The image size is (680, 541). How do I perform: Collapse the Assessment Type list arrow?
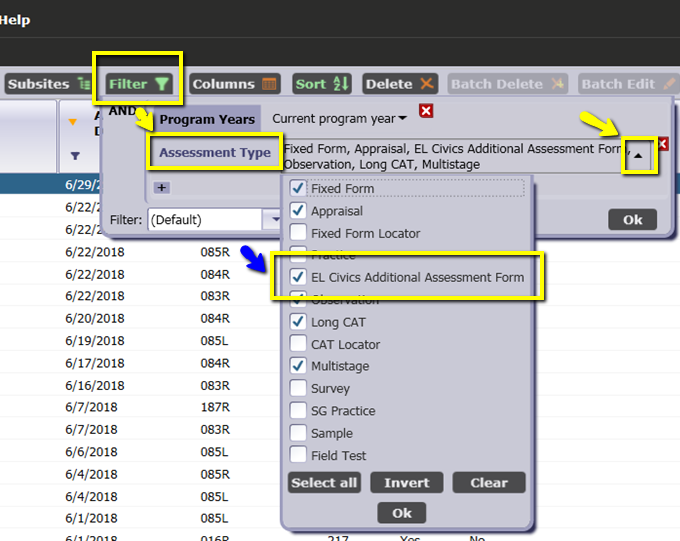(638, 156)
